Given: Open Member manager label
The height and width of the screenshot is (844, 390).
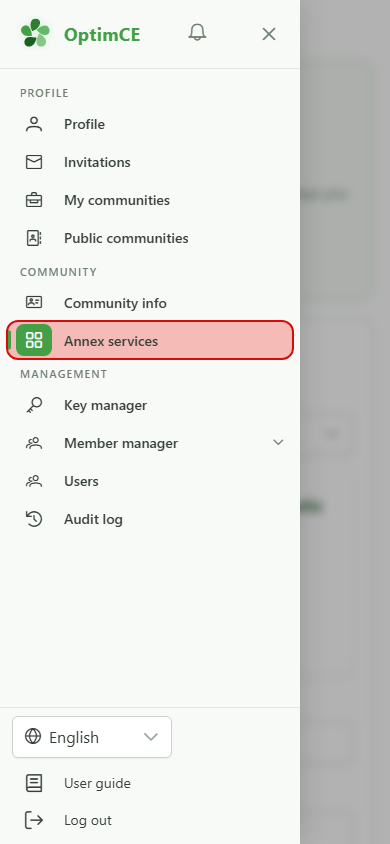Looking at the screenshot, I should click(x=121, y=444).
